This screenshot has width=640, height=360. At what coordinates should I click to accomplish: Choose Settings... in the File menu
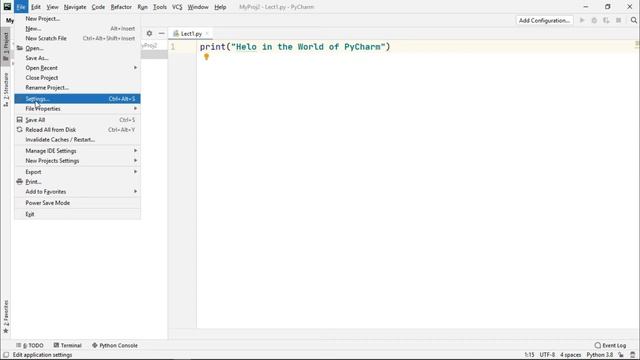78,99
